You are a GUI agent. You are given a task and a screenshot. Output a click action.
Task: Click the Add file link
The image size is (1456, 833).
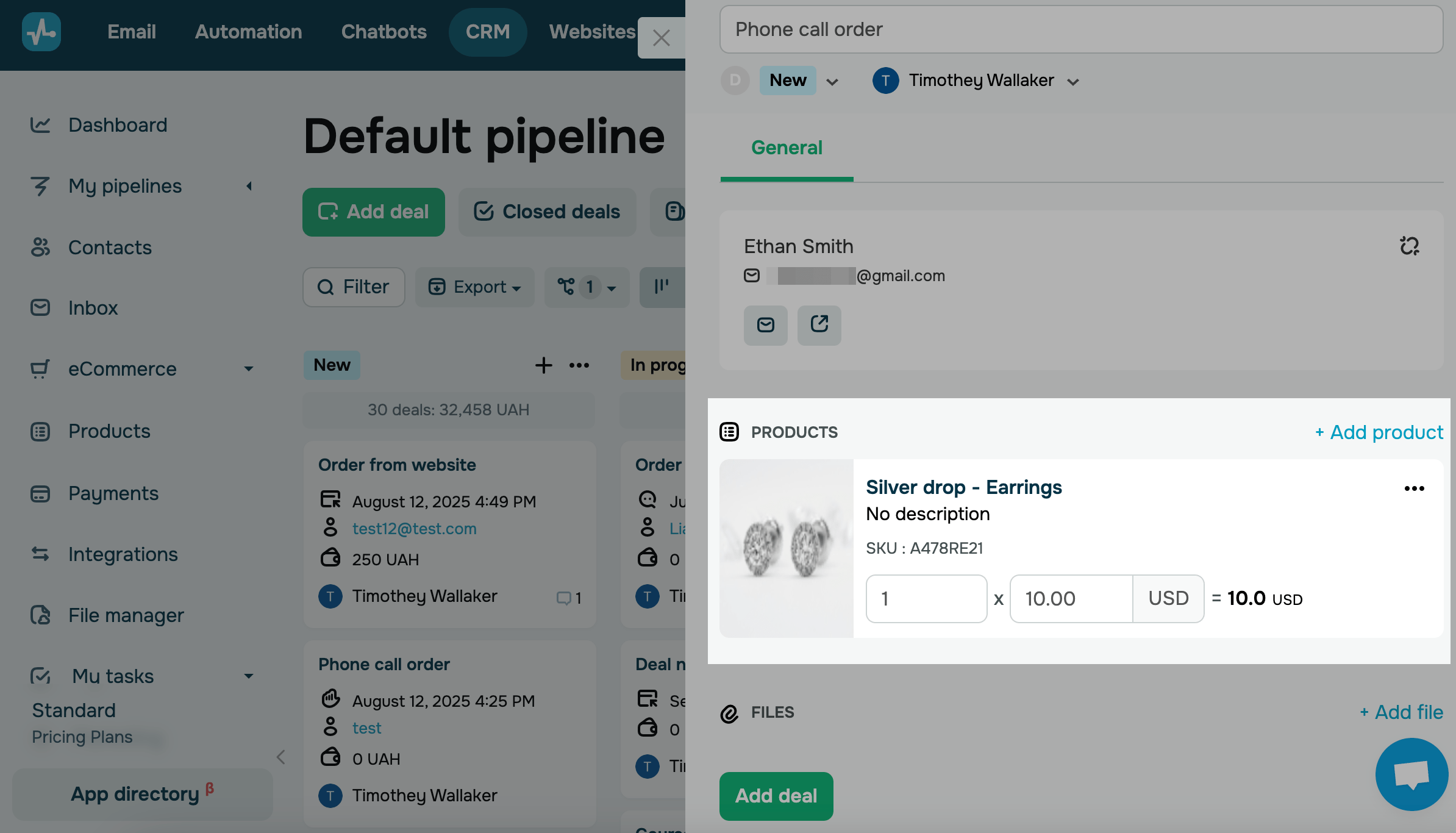tap(1401, 712)
